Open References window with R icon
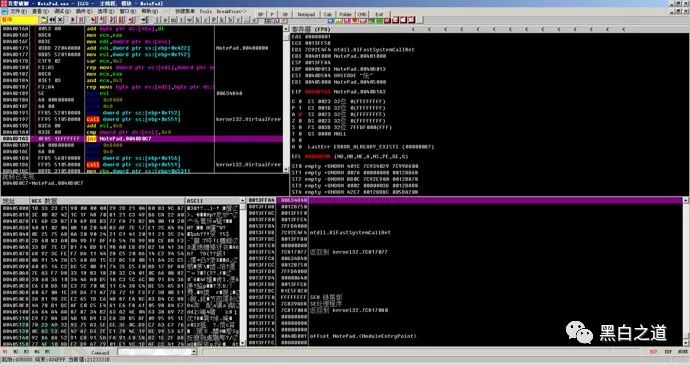The width and height of the screenshot is (690, 365). click(x=238, y=20)
